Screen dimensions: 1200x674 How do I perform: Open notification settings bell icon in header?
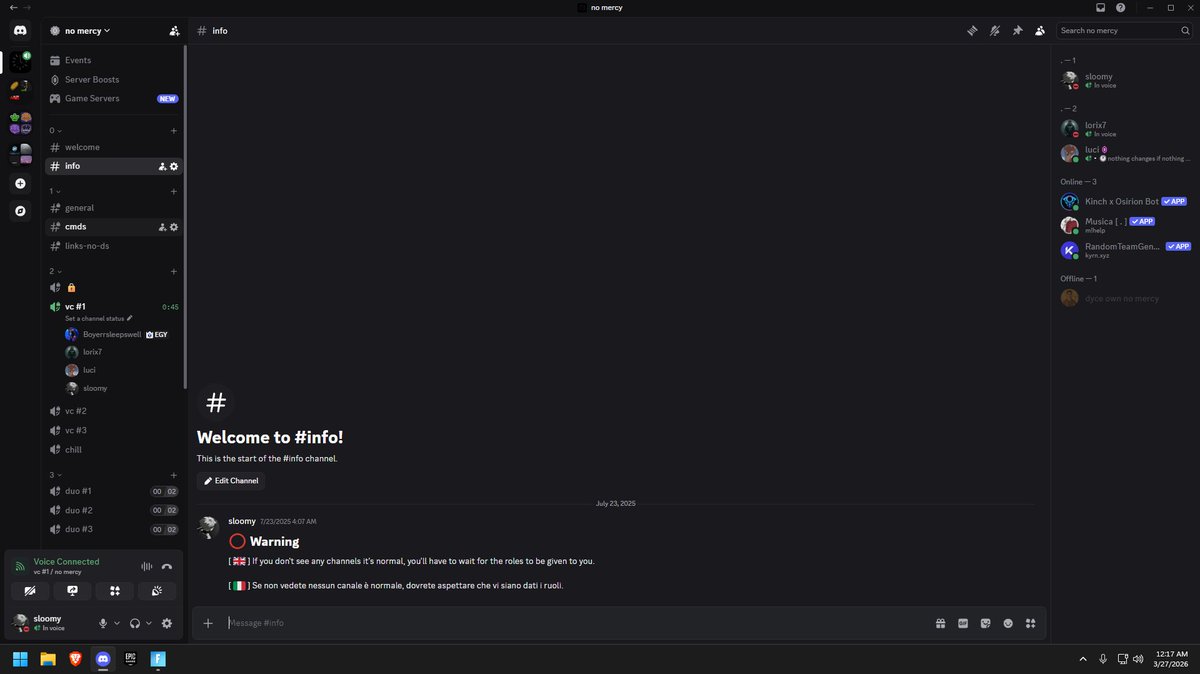(x=995, y=31)
